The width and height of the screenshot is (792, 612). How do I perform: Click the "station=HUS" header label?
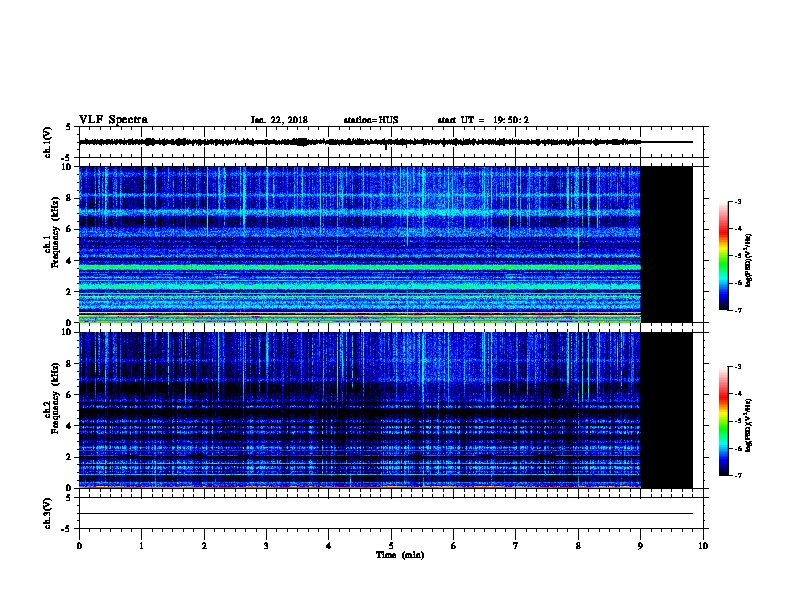click(371, 120)
